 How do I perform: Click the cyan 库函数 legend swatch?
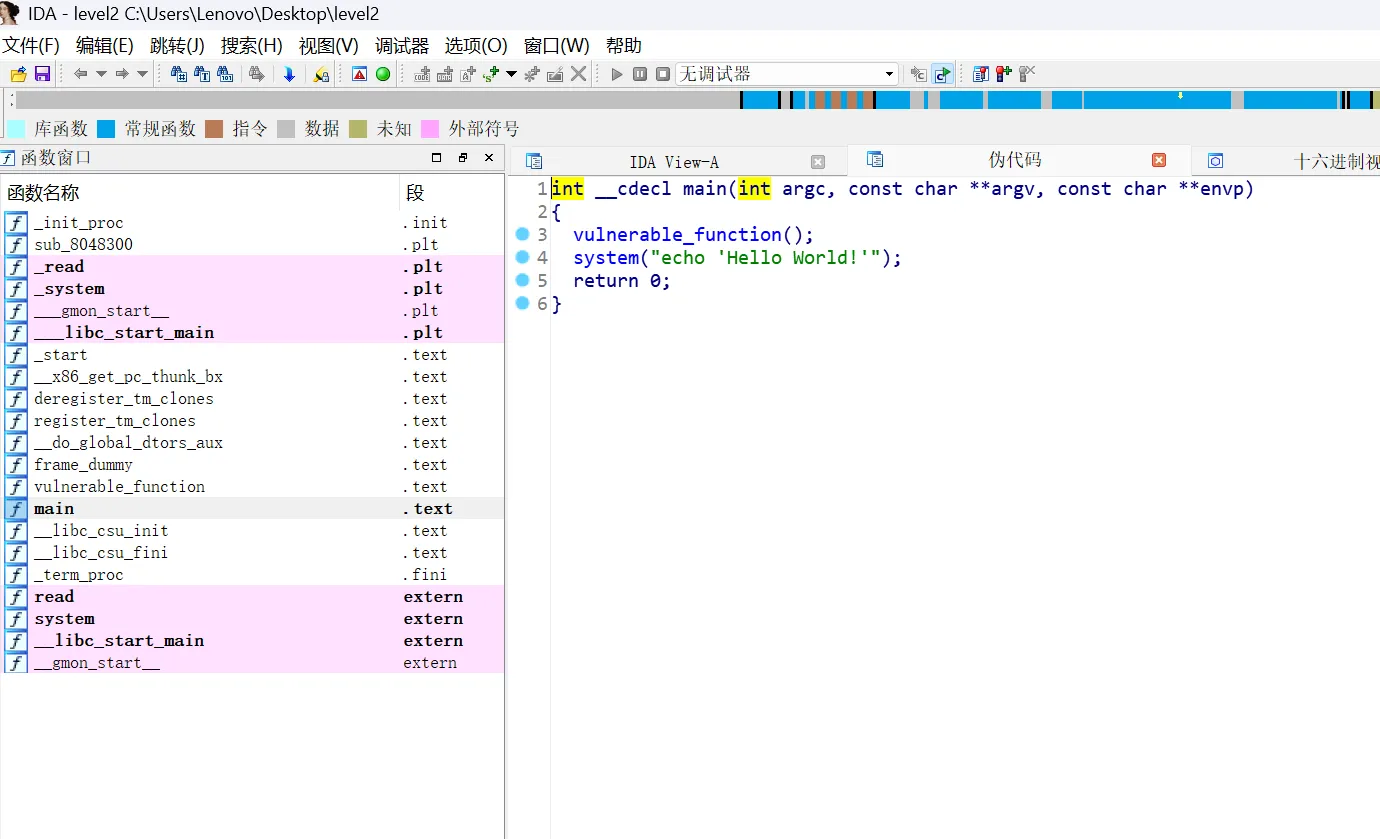click(16, 129)
